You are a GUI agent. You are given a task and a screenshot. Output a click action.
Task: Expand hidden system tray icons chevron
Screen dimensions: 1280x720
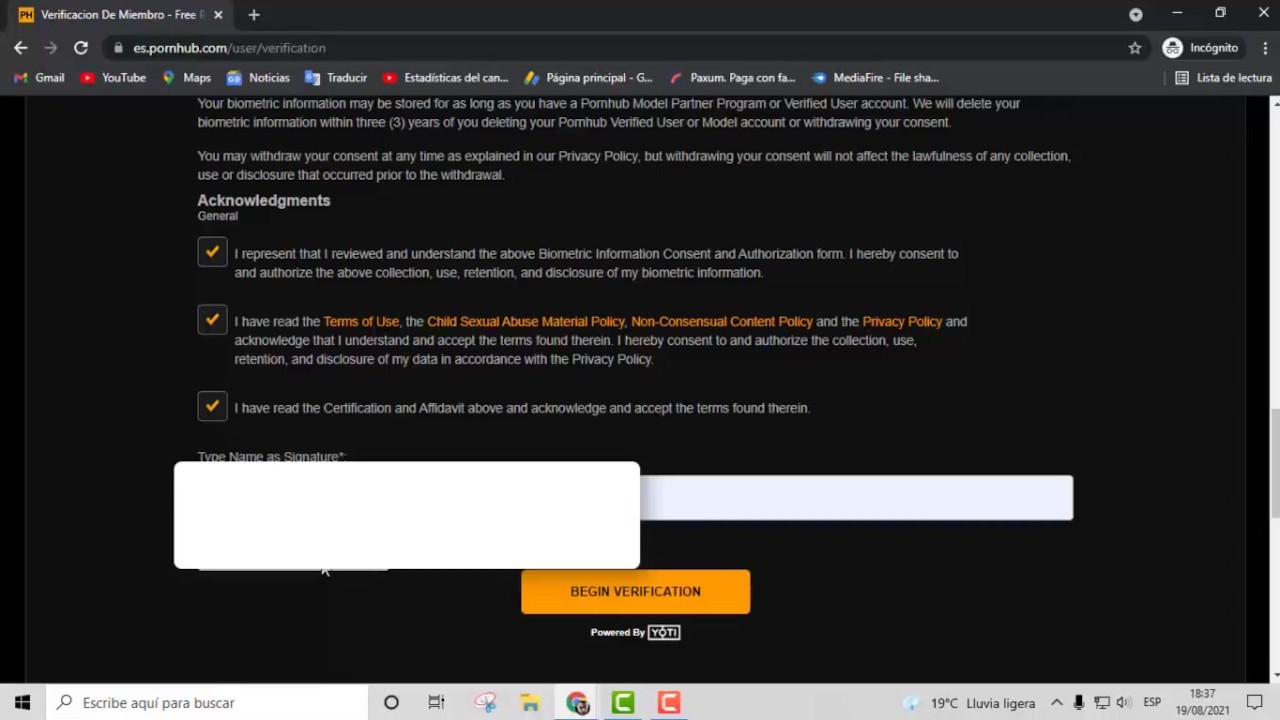[x=1056, y=703]
